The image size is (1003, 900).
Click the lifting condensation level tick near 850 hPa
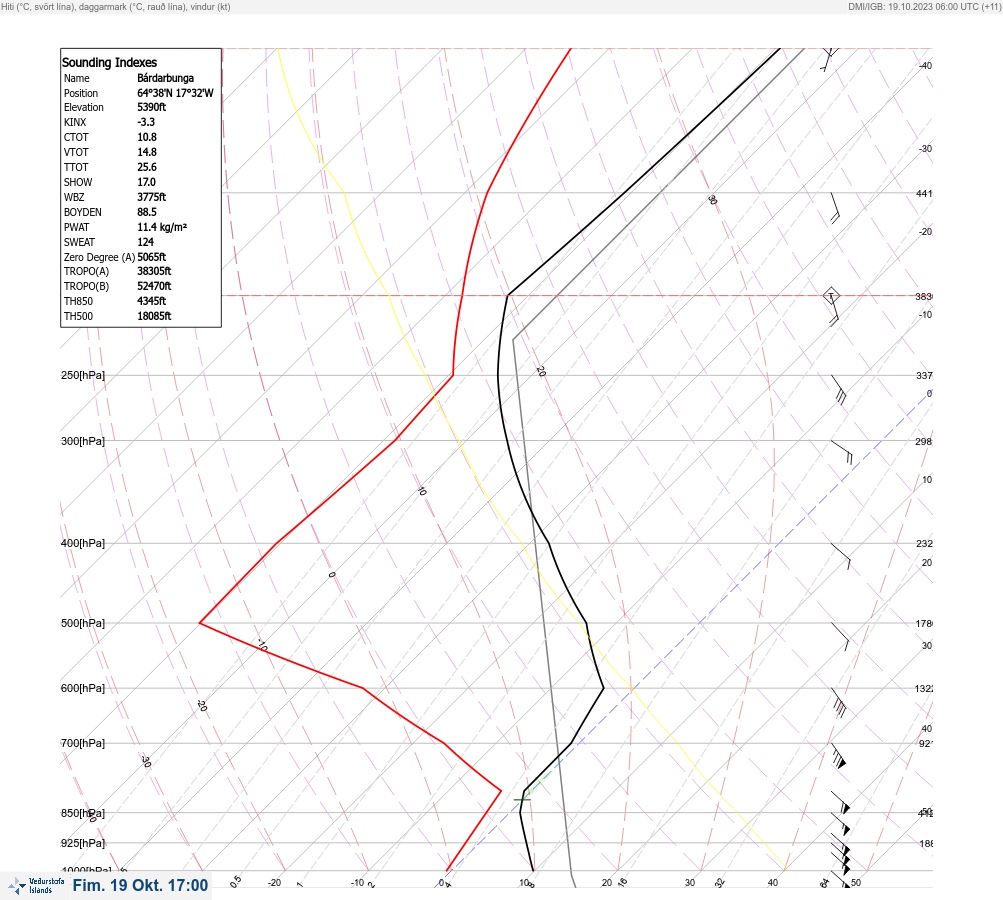pos(522,800)
